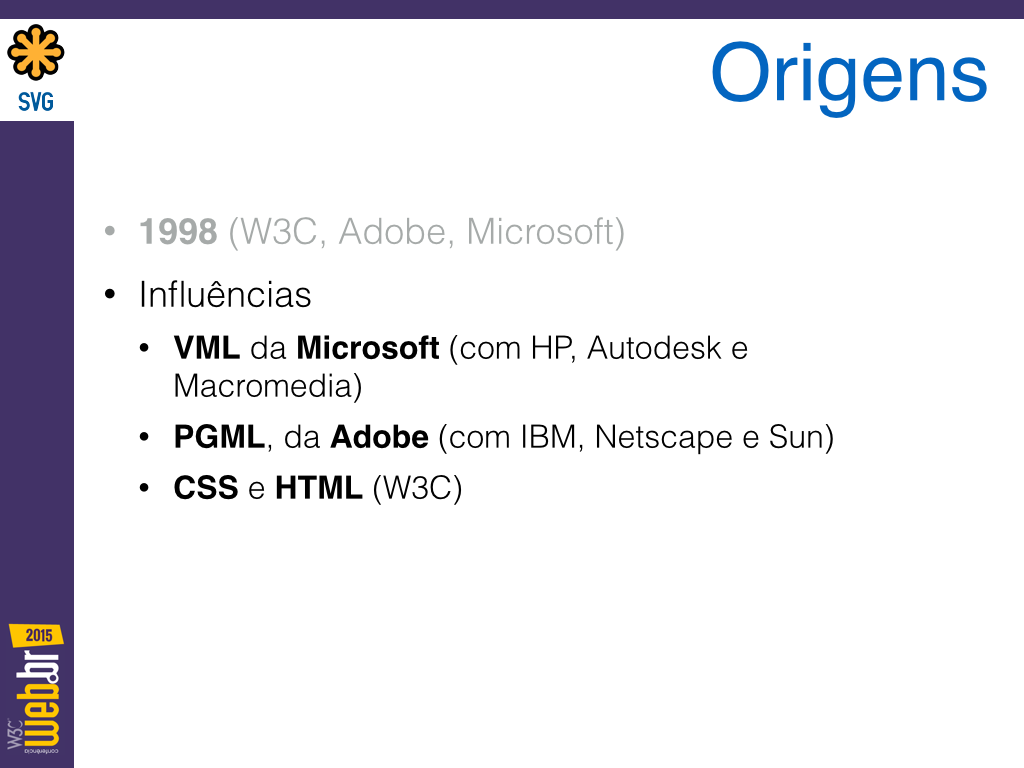Image resolution: width=1024 pixels, height=768 pixels.
Task: Click the small W3C logo in sidebar
Action: [x=14, y=733]
